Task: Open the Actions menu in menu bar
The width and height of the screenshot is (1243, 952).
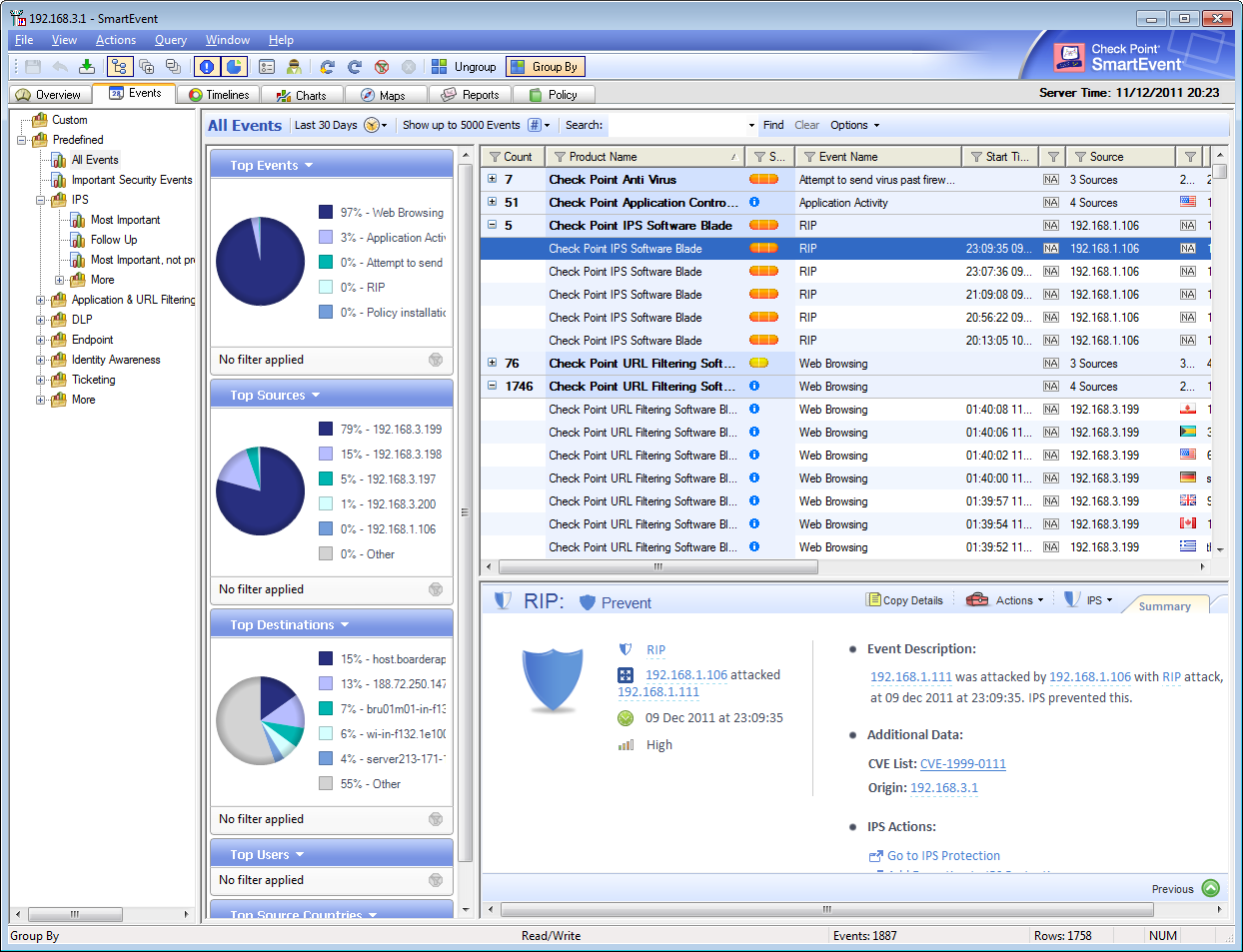Action: 116,40
